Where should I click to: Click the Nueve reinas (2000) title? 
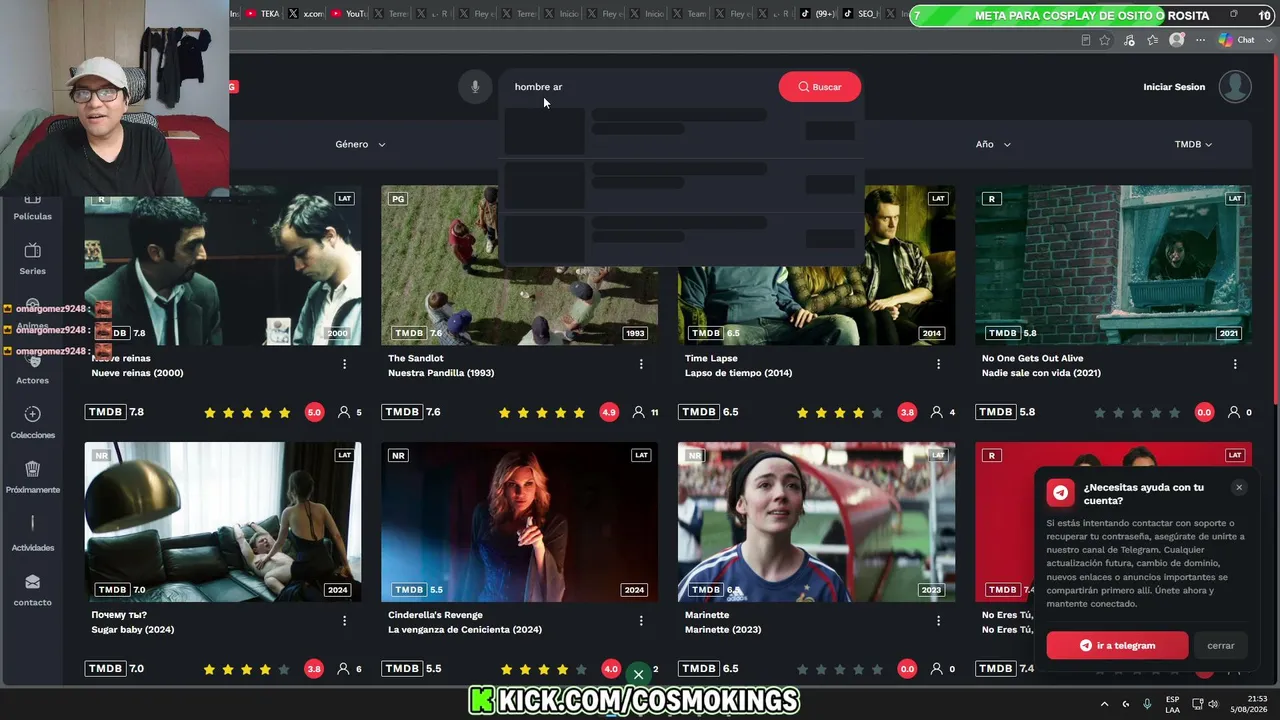click(137, 373)
